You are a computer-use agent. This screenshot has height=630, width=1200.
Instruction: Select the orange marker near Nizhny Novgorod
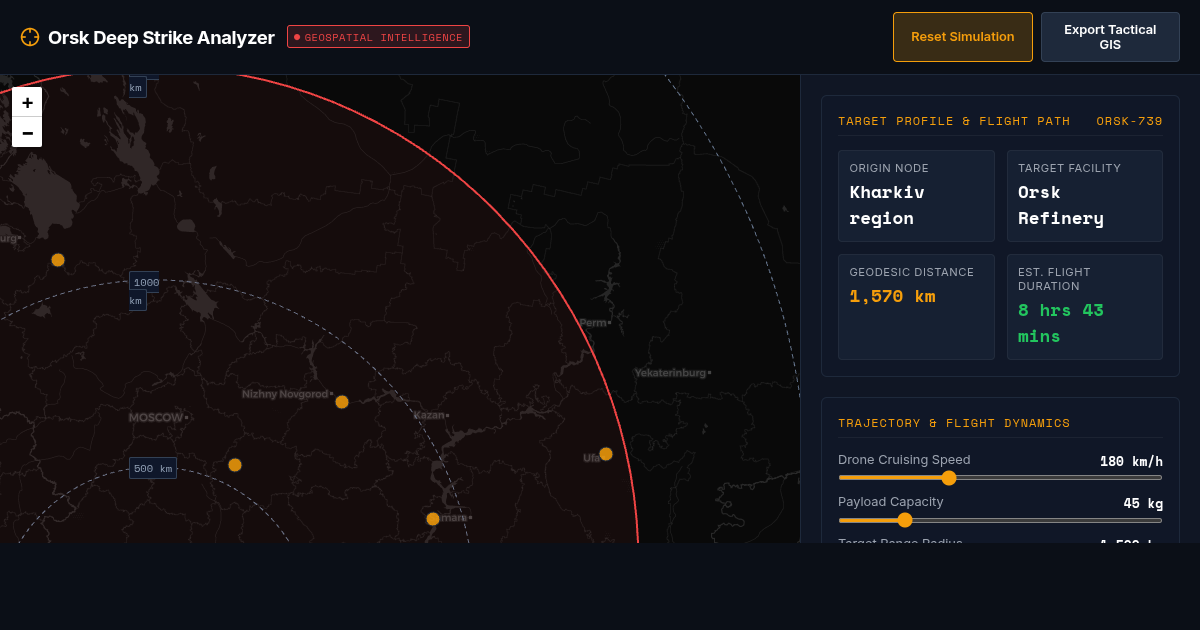[342, 402]
